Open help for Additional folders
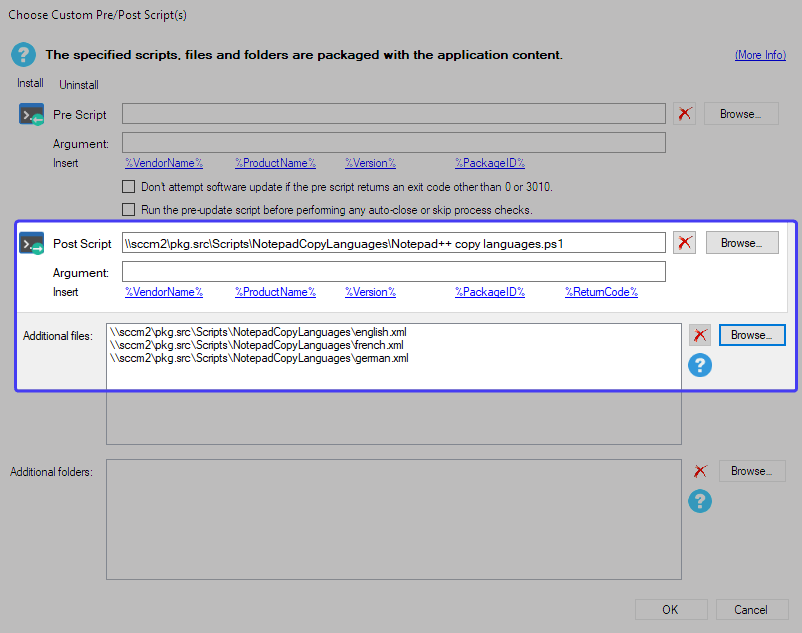 (700, 501)
